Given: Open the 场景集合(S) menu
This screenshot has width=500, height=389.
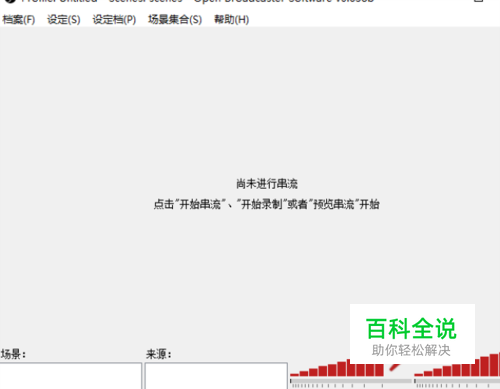Looking at the screenshot, I should 175,20.
